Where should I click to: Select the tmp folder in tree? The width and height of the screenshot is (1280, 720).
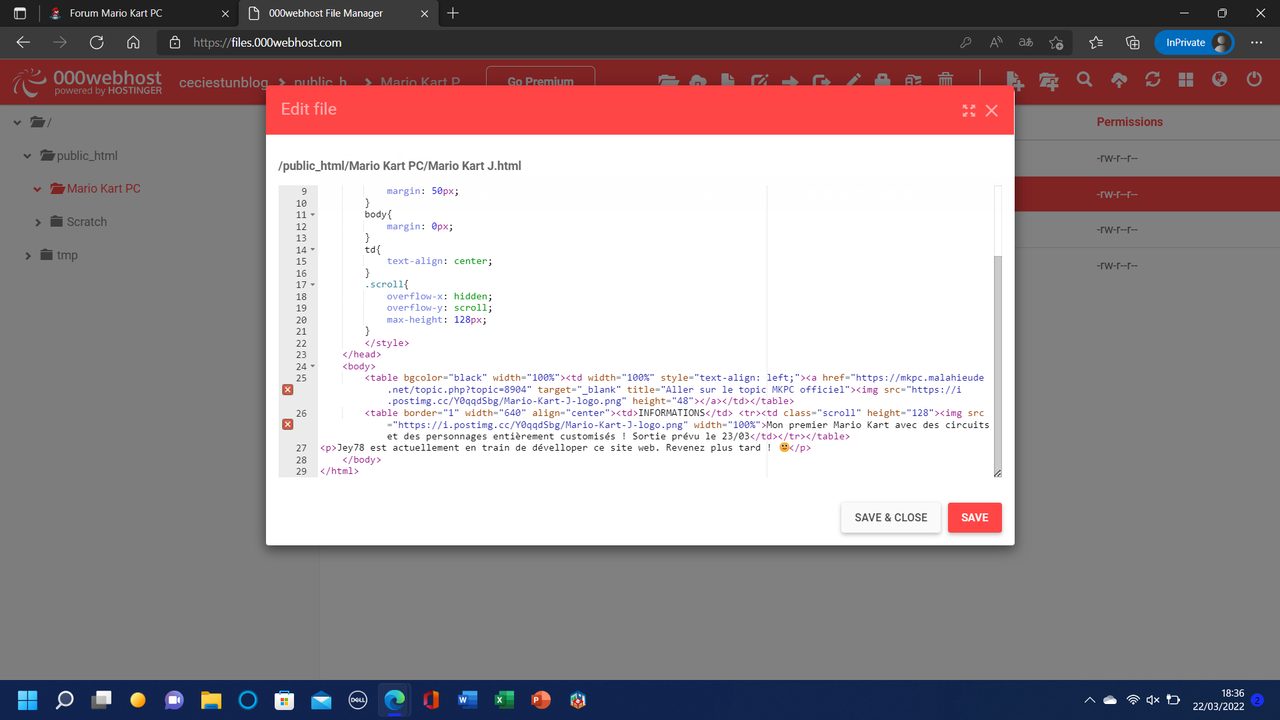pyautogui.click(x=67, y=256)
